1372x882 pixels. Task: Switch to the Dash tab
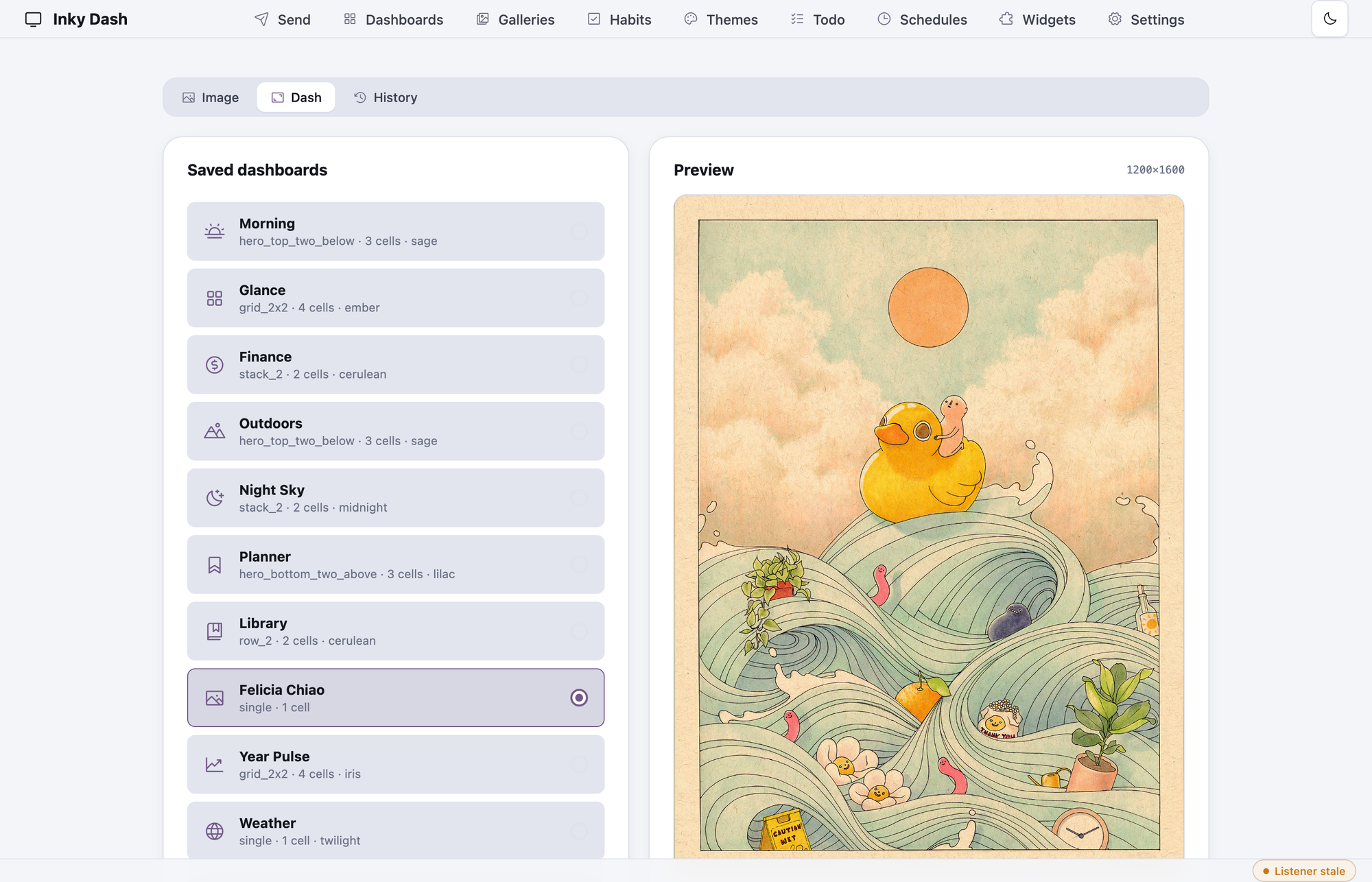click(296, 97)
